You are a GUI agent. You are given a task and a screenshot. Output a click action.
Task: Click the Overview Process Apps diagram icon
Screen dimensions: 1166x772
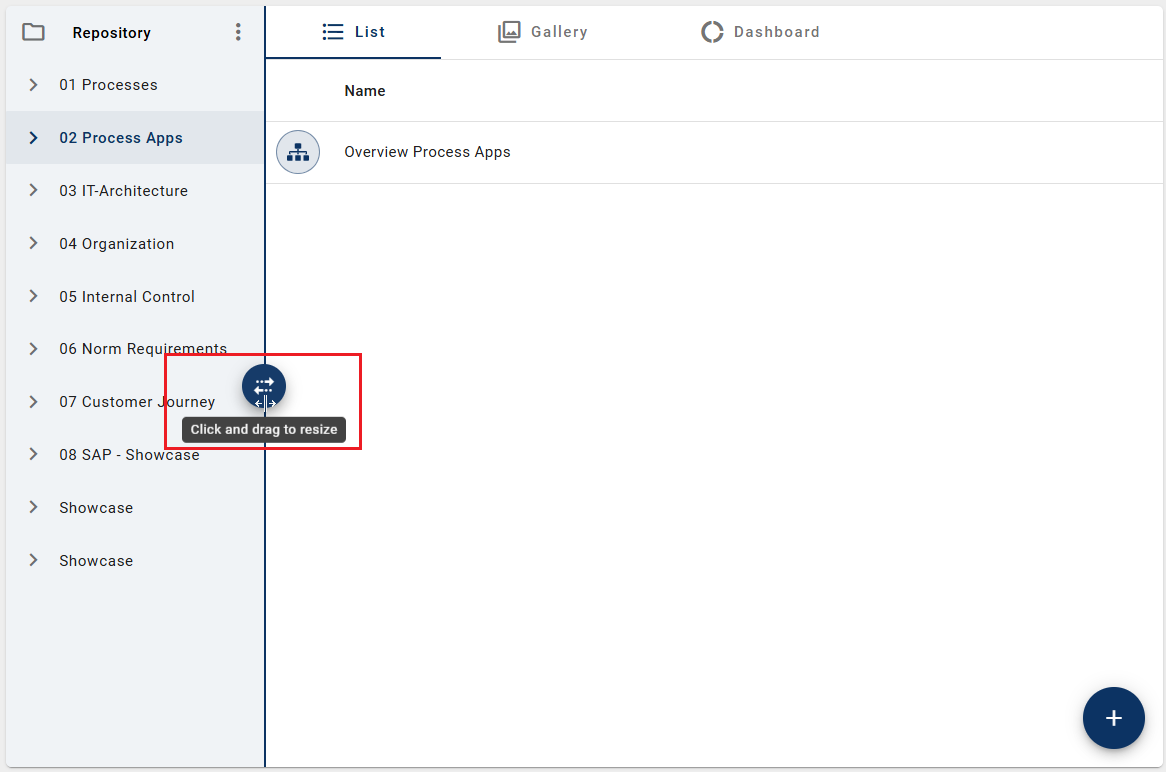(298, 152)
